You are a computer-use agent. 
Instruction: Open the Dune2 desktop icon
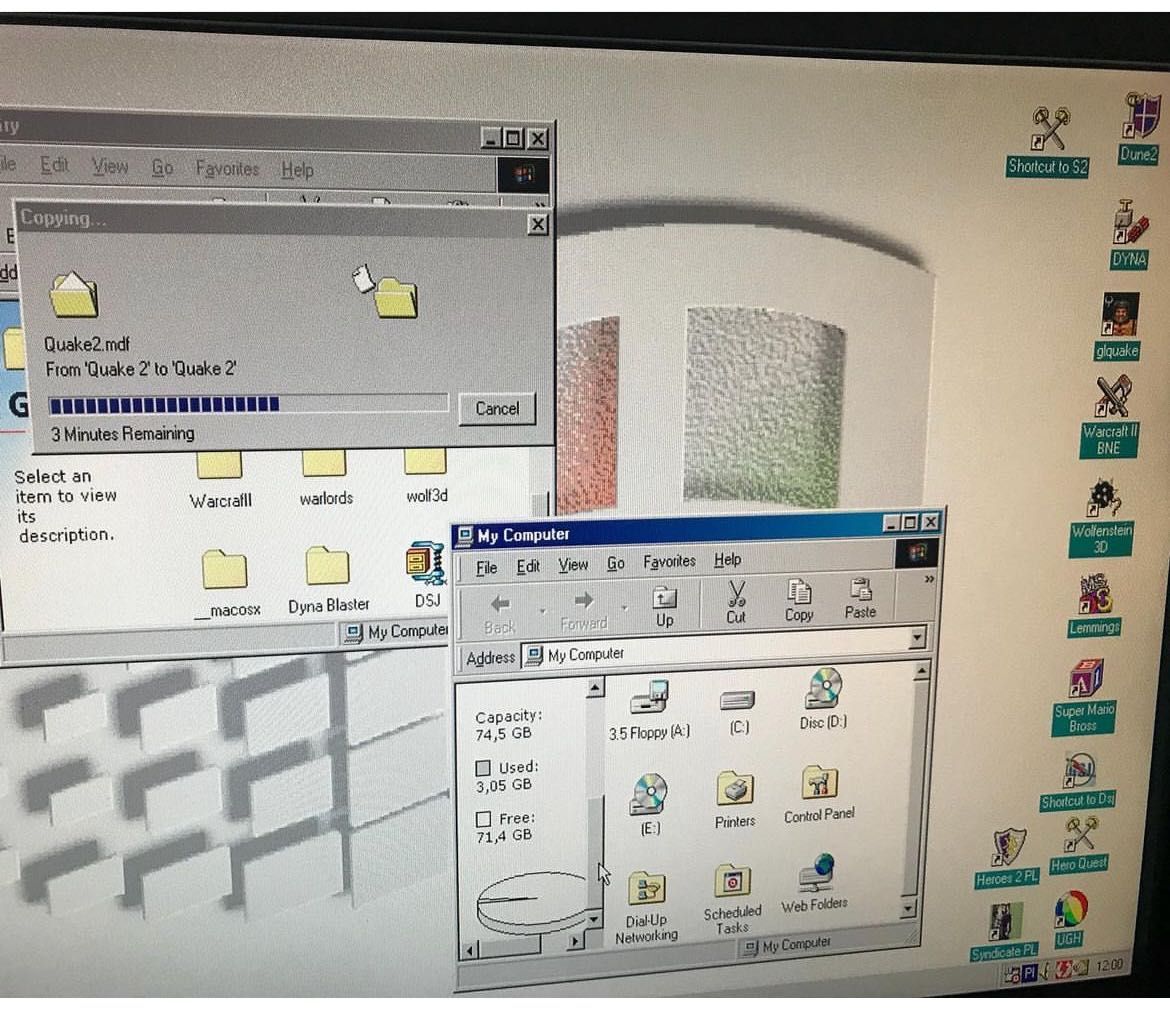click(x=1139, y=129)
